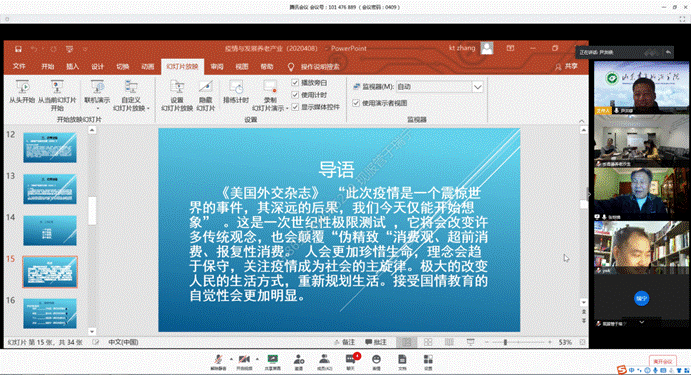Collapse the ribbon with the chevron arrow
The height and width of the screenshot is (375, 691).
pyautogui.click(x=581, y=121)
